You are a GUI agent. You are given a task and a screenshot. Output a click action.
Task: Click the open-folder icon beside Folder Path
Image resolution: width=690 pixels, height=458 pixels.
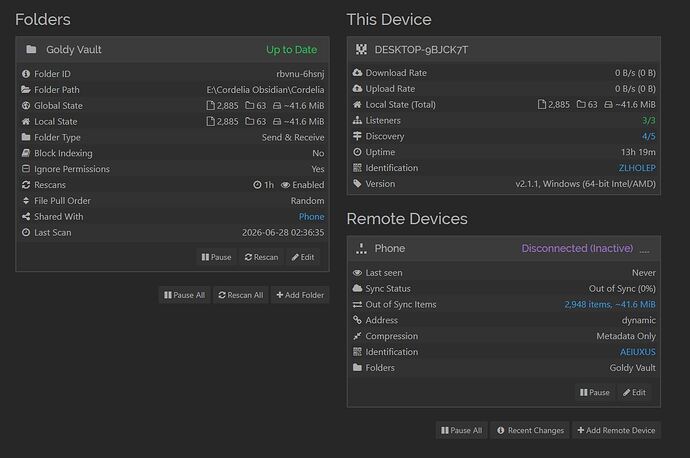[x=26, y=90]
